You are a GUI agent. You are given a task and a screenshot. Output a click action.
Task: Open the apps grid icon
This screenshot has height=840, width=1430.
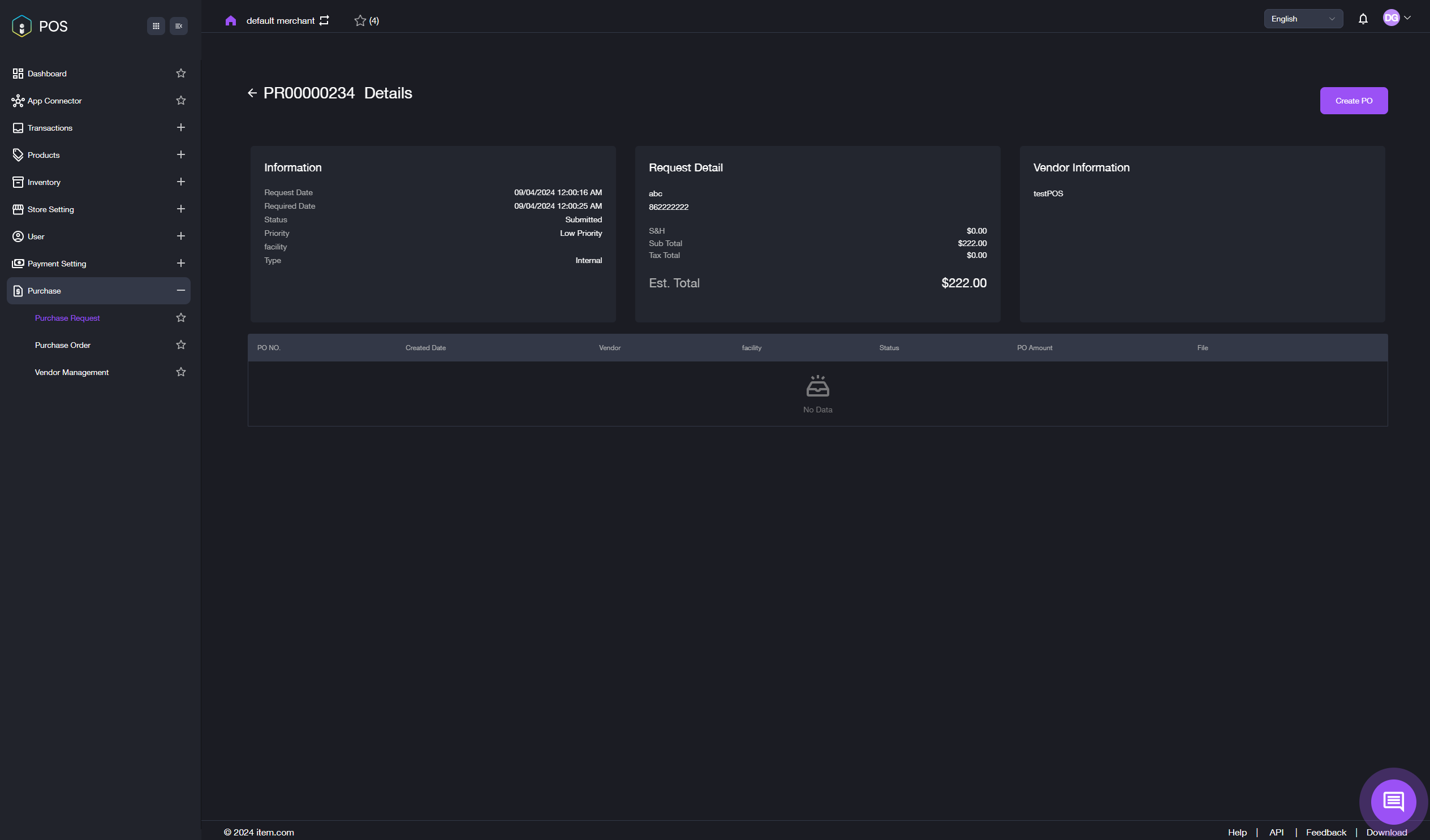(x=156, y=26)
